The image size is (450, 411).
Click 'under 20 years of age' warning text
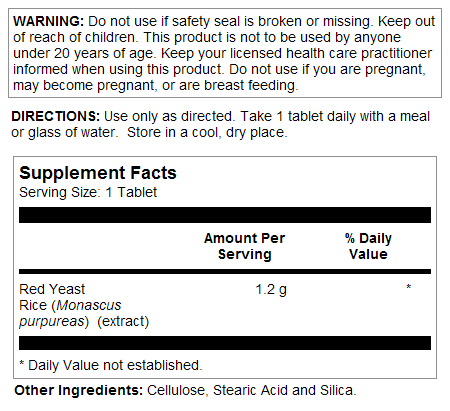pos(83,54)
